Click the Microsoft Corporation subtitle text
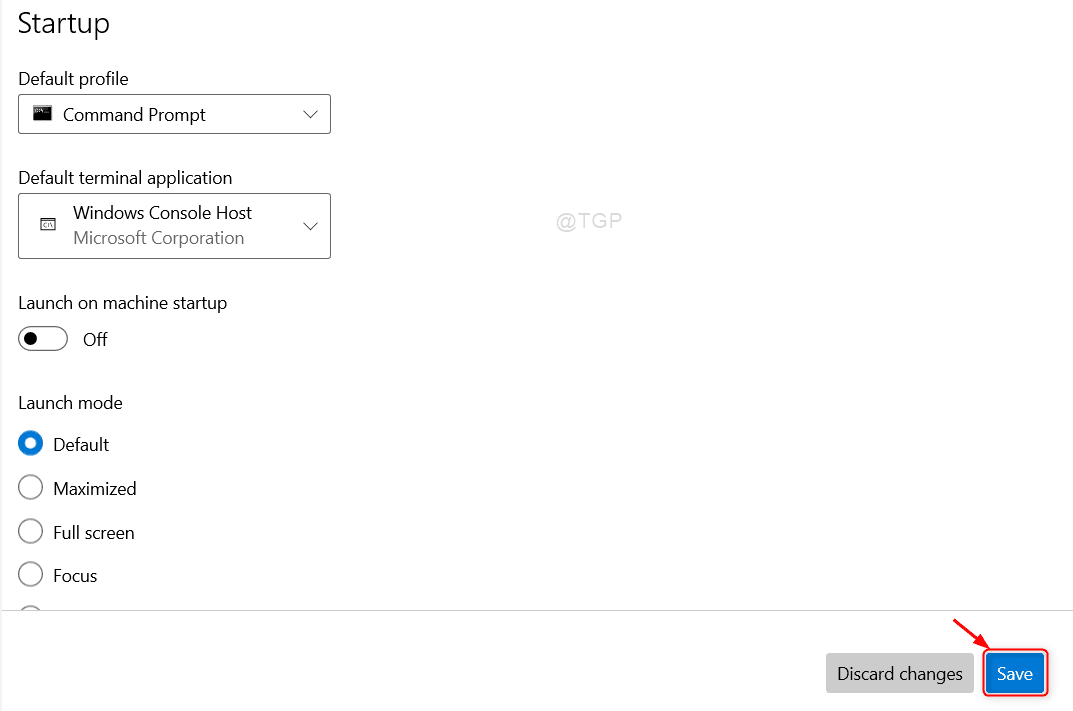The image size is (1073, 711). (x=159, y=238)
